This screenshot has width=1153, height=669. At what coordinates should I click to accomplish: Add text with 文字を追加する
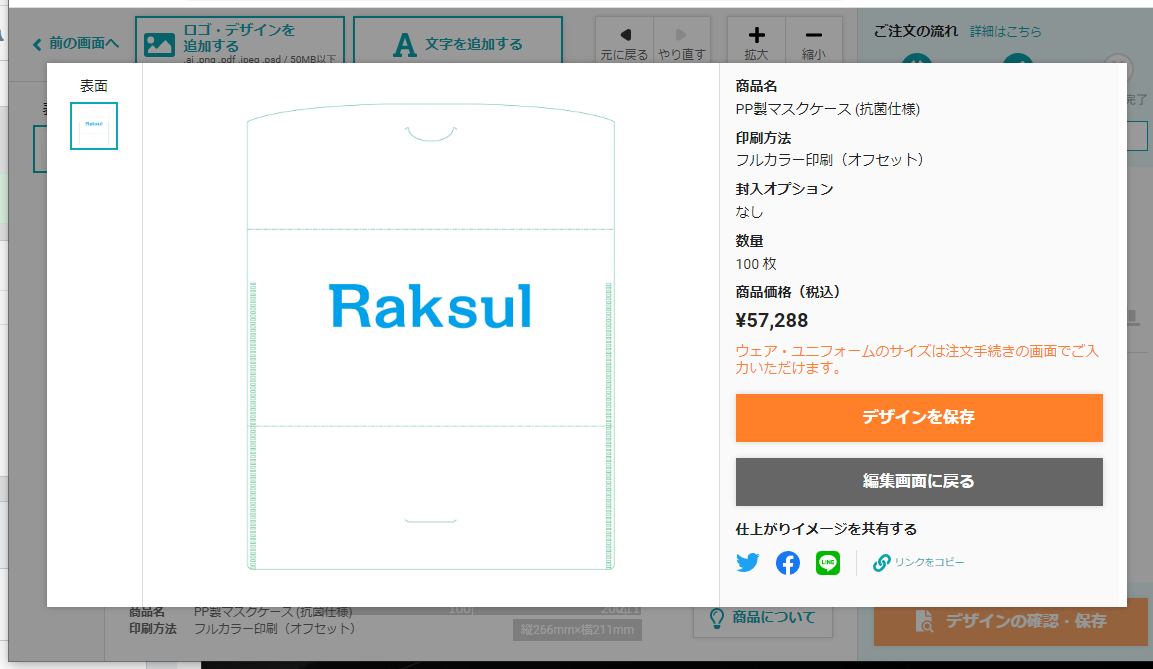pos(458,40)
